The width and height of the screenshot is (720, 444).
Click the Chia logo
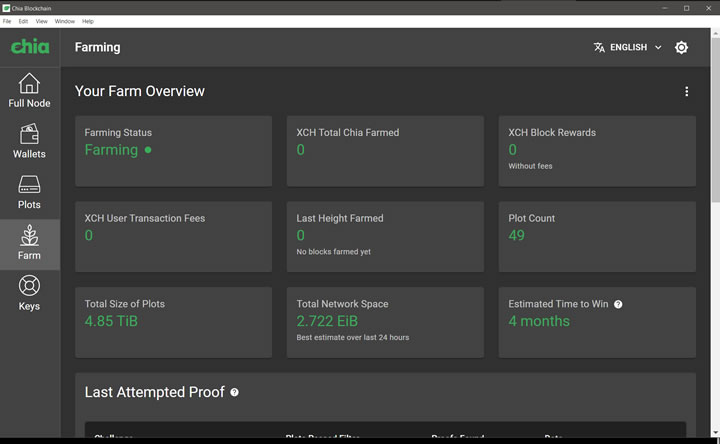(30, 47)
